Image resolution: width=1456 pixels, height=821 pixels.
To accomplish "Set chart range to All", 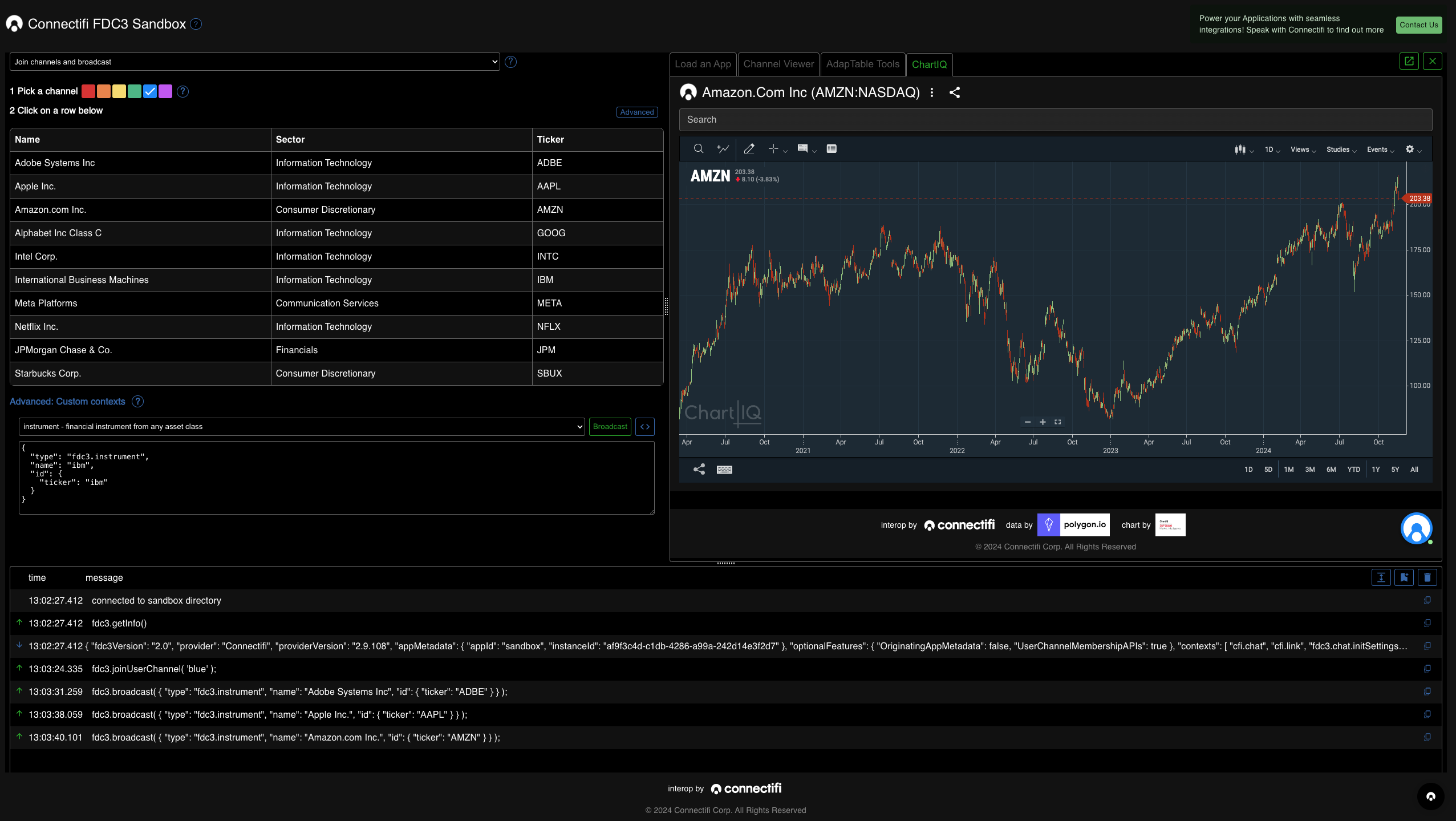I will (1414, 470).
